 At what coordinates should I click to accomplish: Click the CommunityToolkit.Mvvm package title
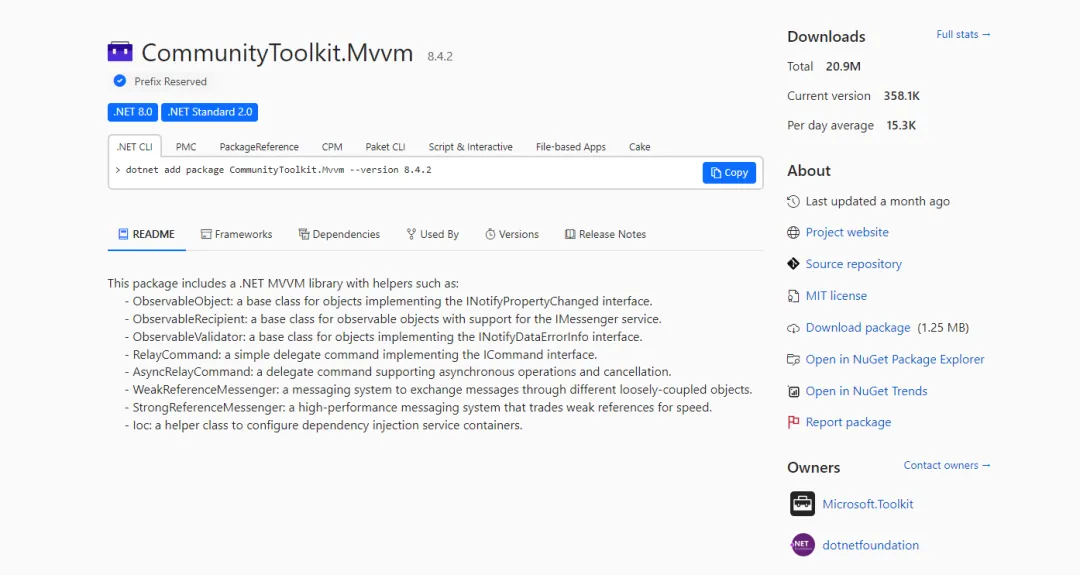pyautogui.click(x=277, y=53)
